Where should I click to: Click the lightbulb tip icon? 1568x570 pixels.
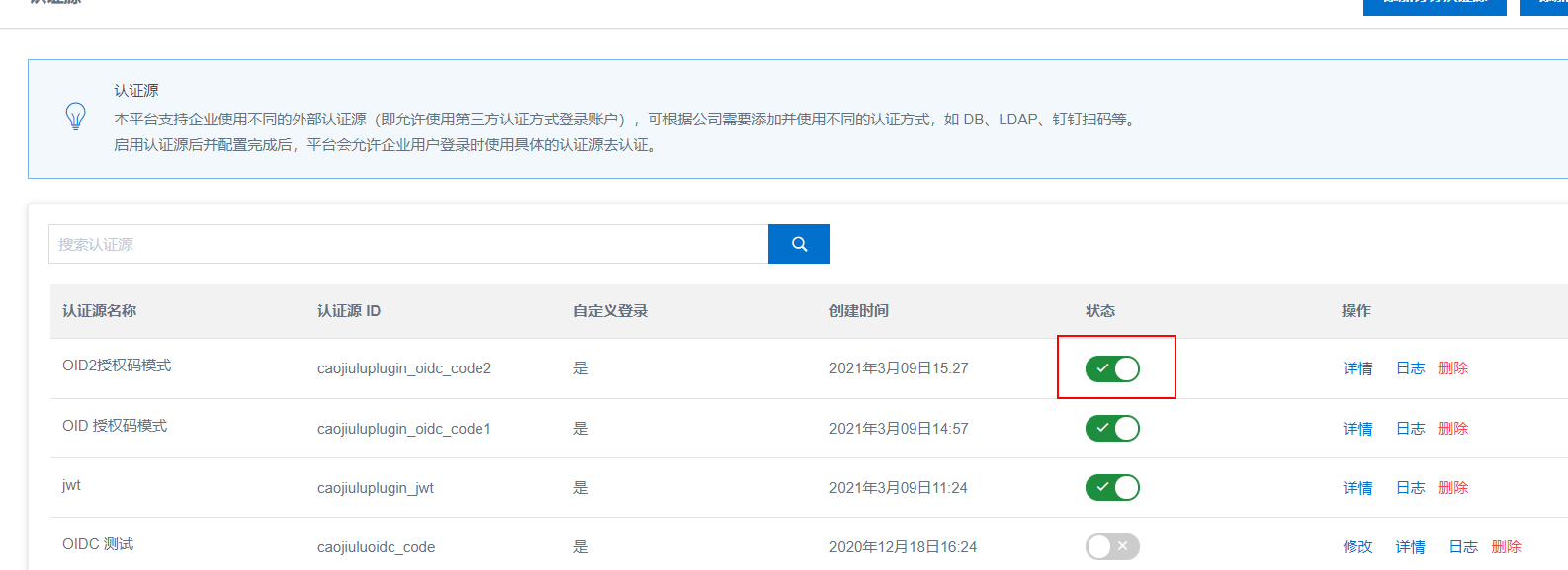click(75, 117)
